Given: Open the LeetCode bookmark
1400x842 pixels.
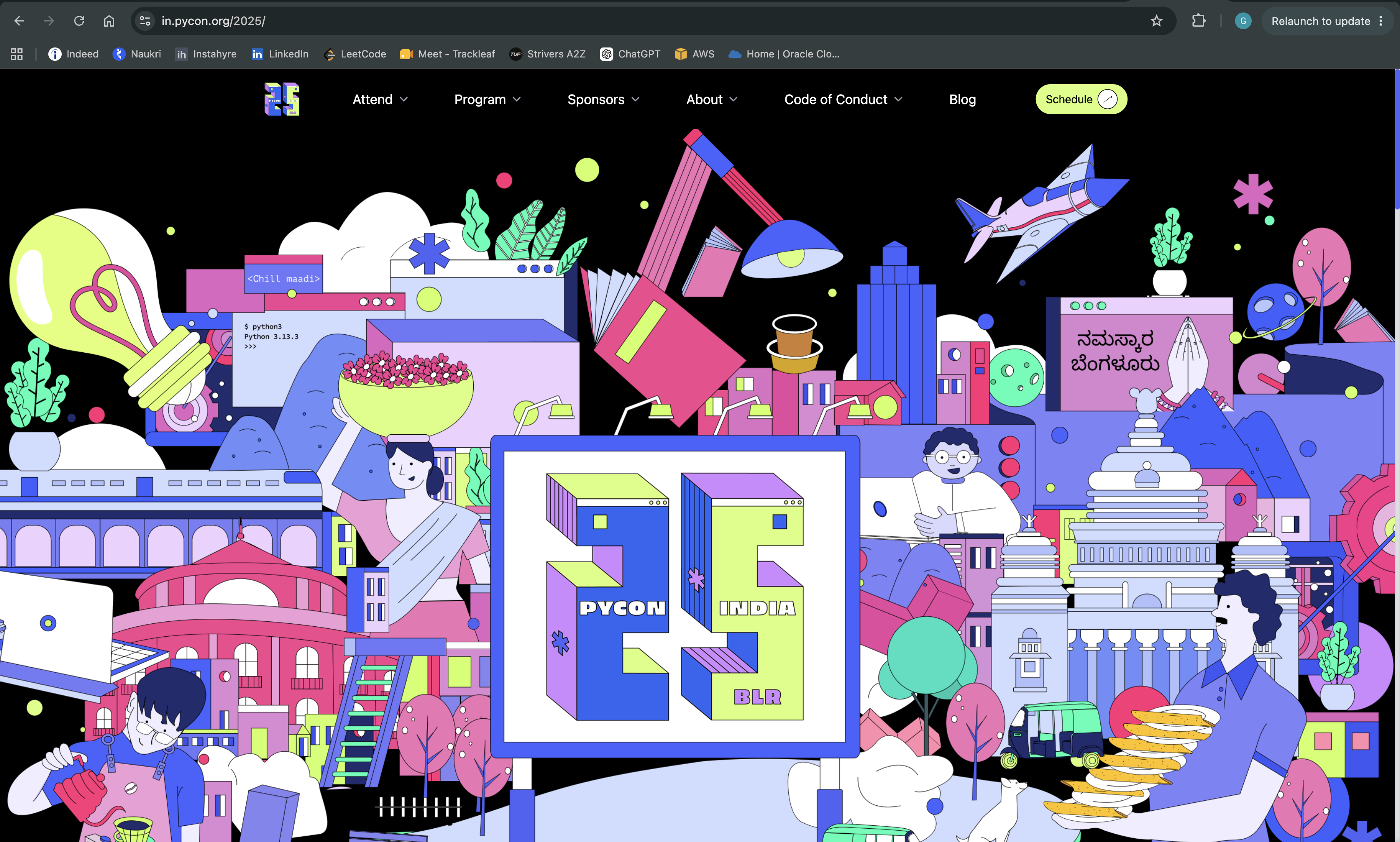Looking at the screenshot, I should [x=355, y=54].
